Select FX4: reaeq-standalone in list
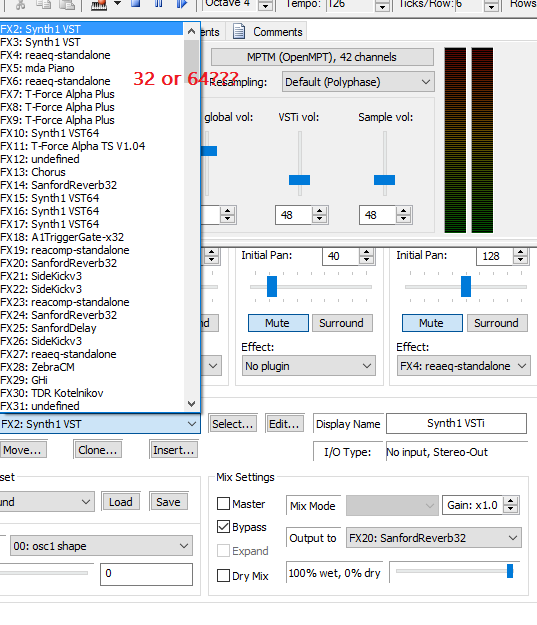537x625 pixels. tap(92, 55)
